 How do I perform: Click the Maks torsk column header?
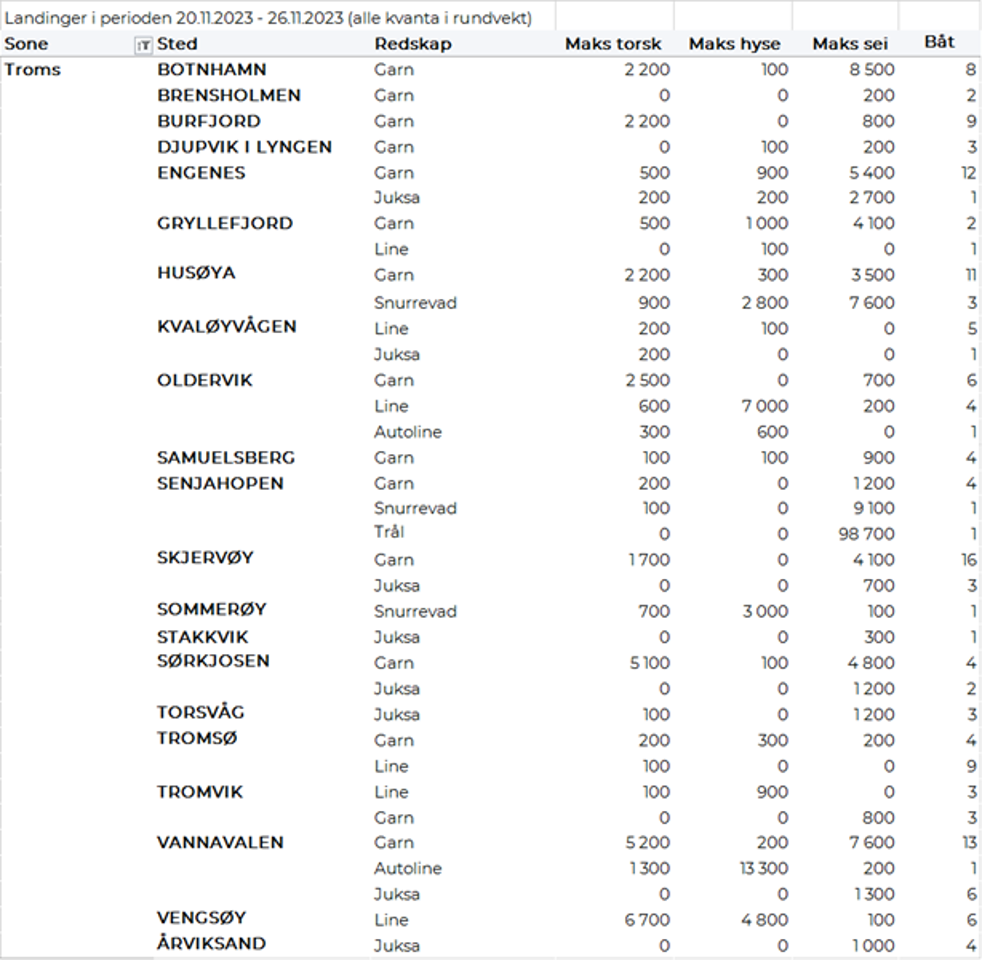(613, 44)
